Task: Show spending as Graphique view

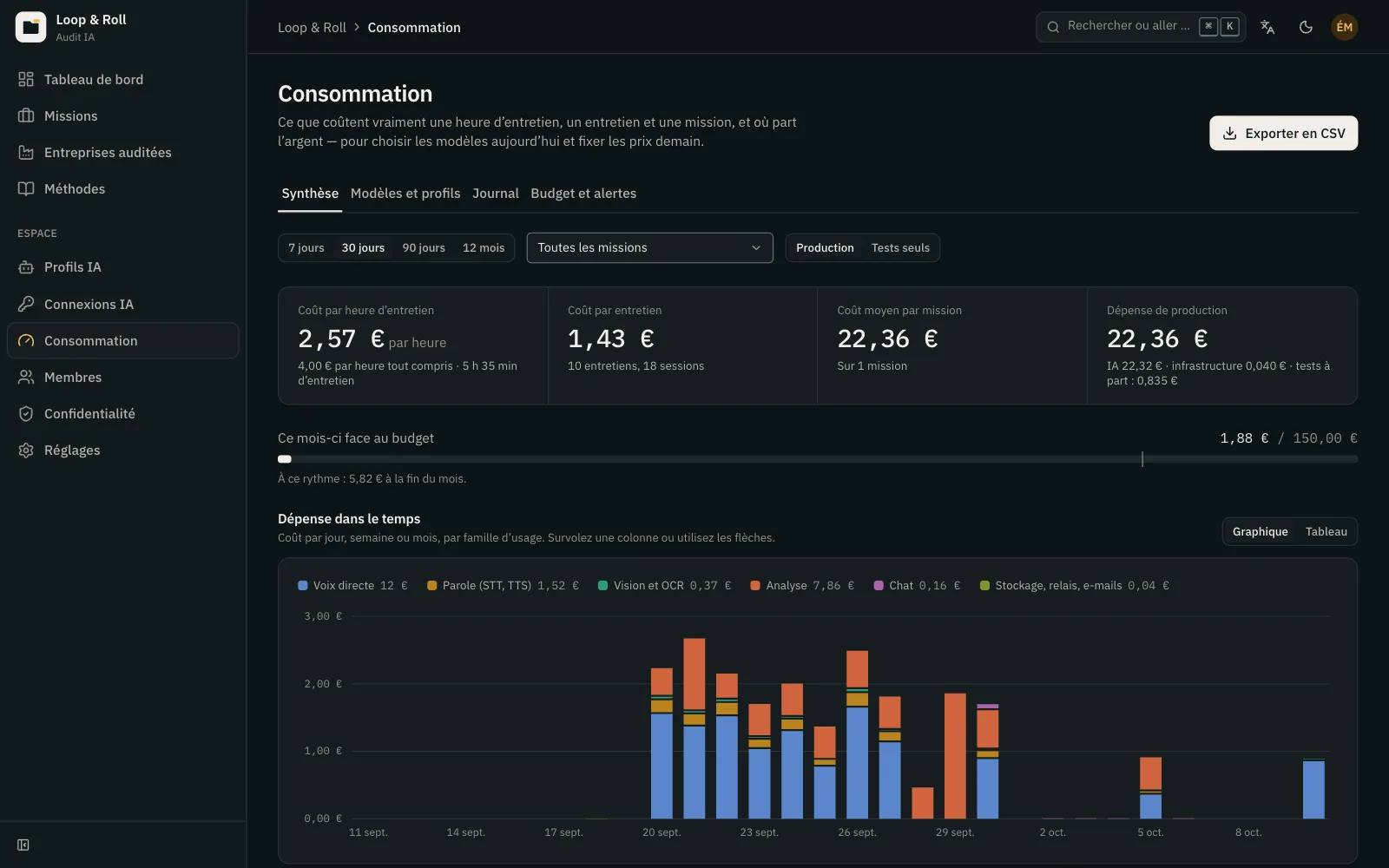Action: click(x=1260, y=531)
